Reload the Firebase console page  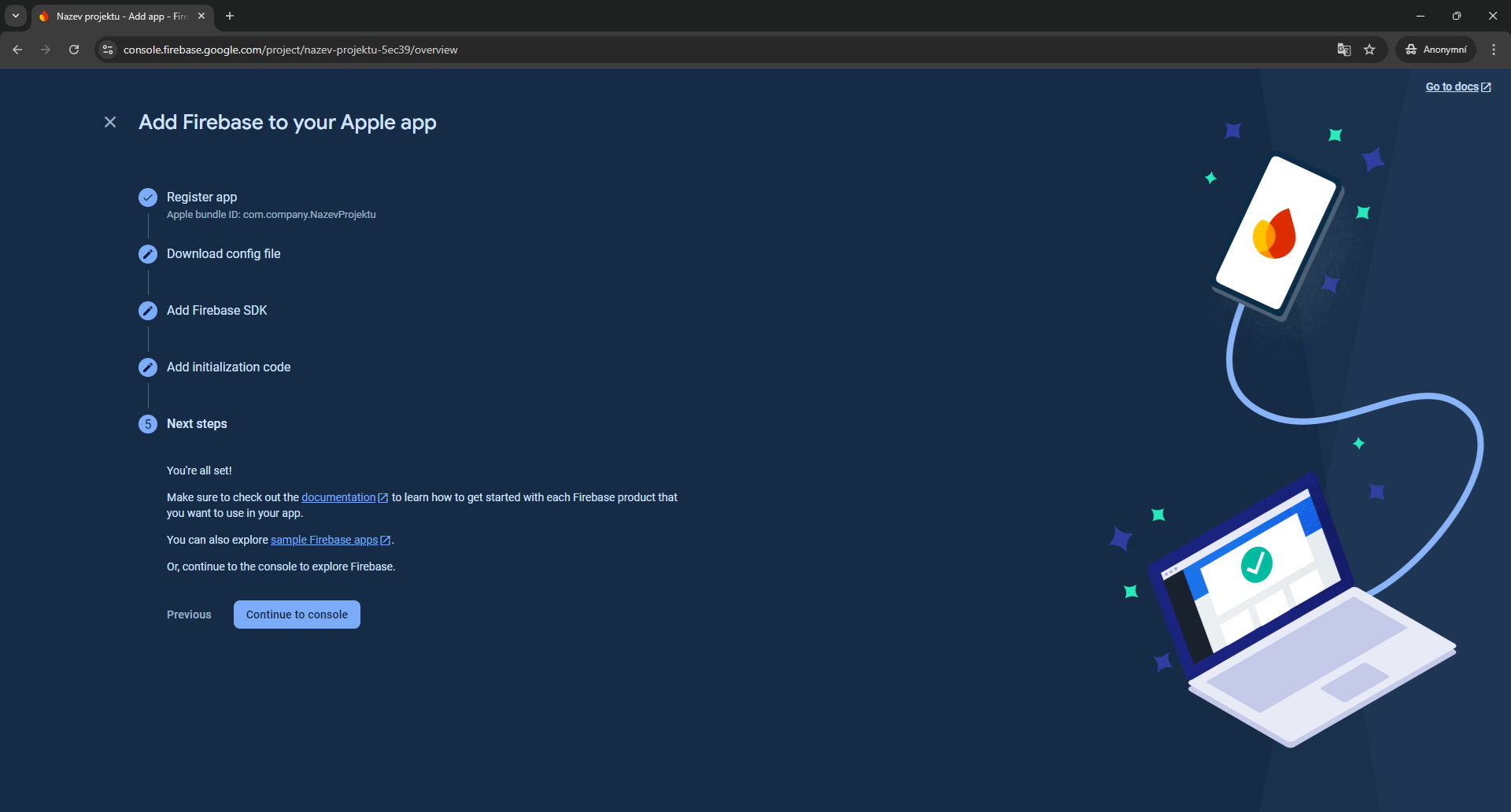(x=74, y=50)
